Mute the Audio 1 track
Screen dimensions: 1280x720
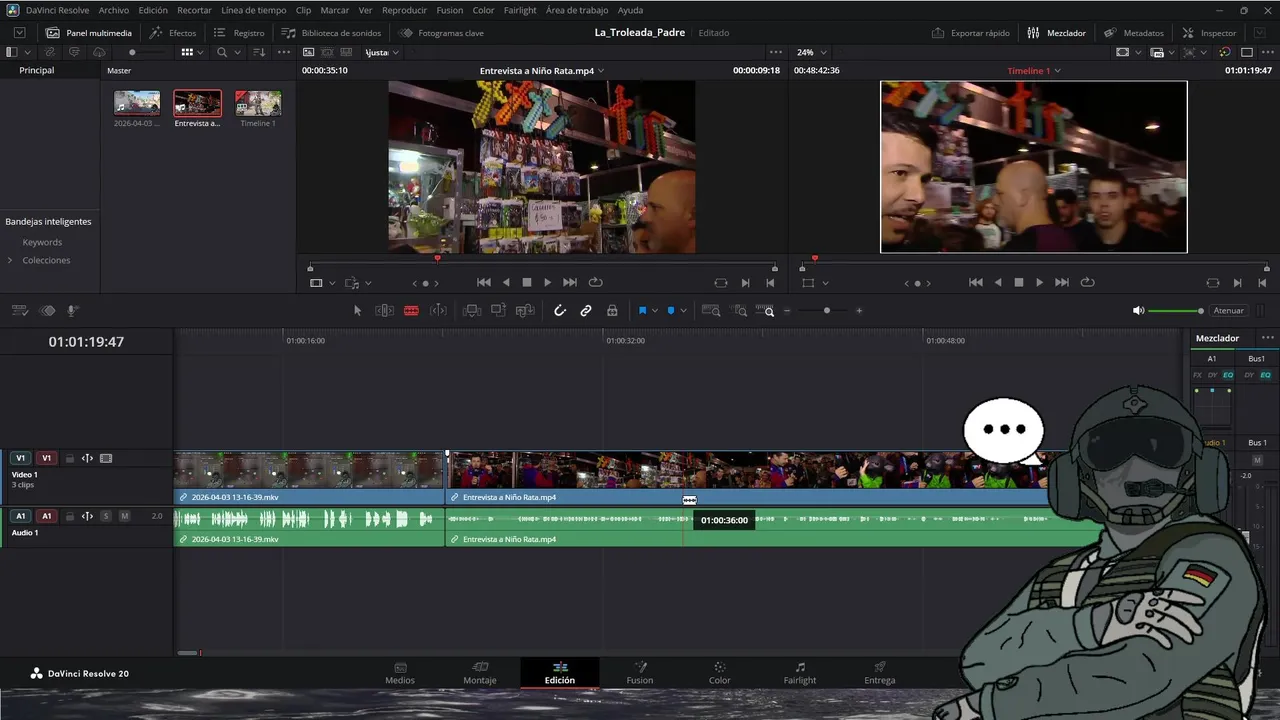click(x=124, y=516)
